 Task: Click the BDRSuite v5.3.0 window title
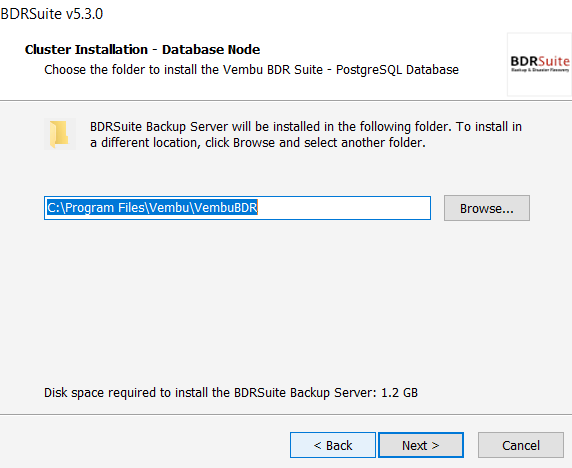click(52, 14)
